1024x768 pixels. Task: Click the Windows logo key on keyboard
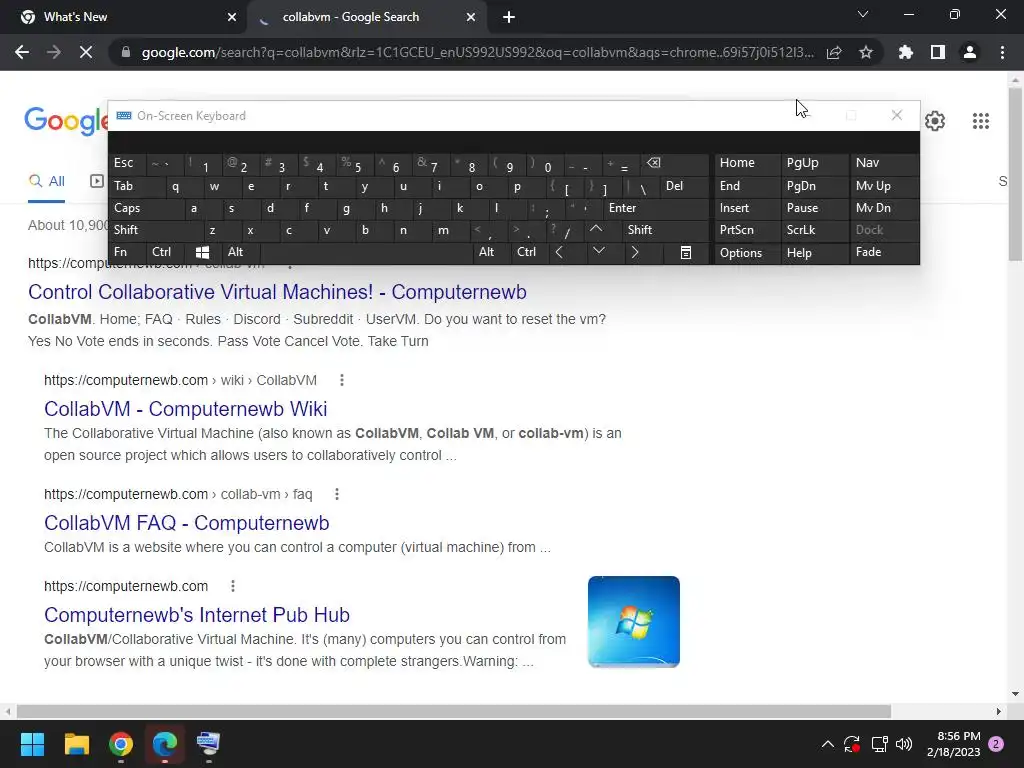202,252
